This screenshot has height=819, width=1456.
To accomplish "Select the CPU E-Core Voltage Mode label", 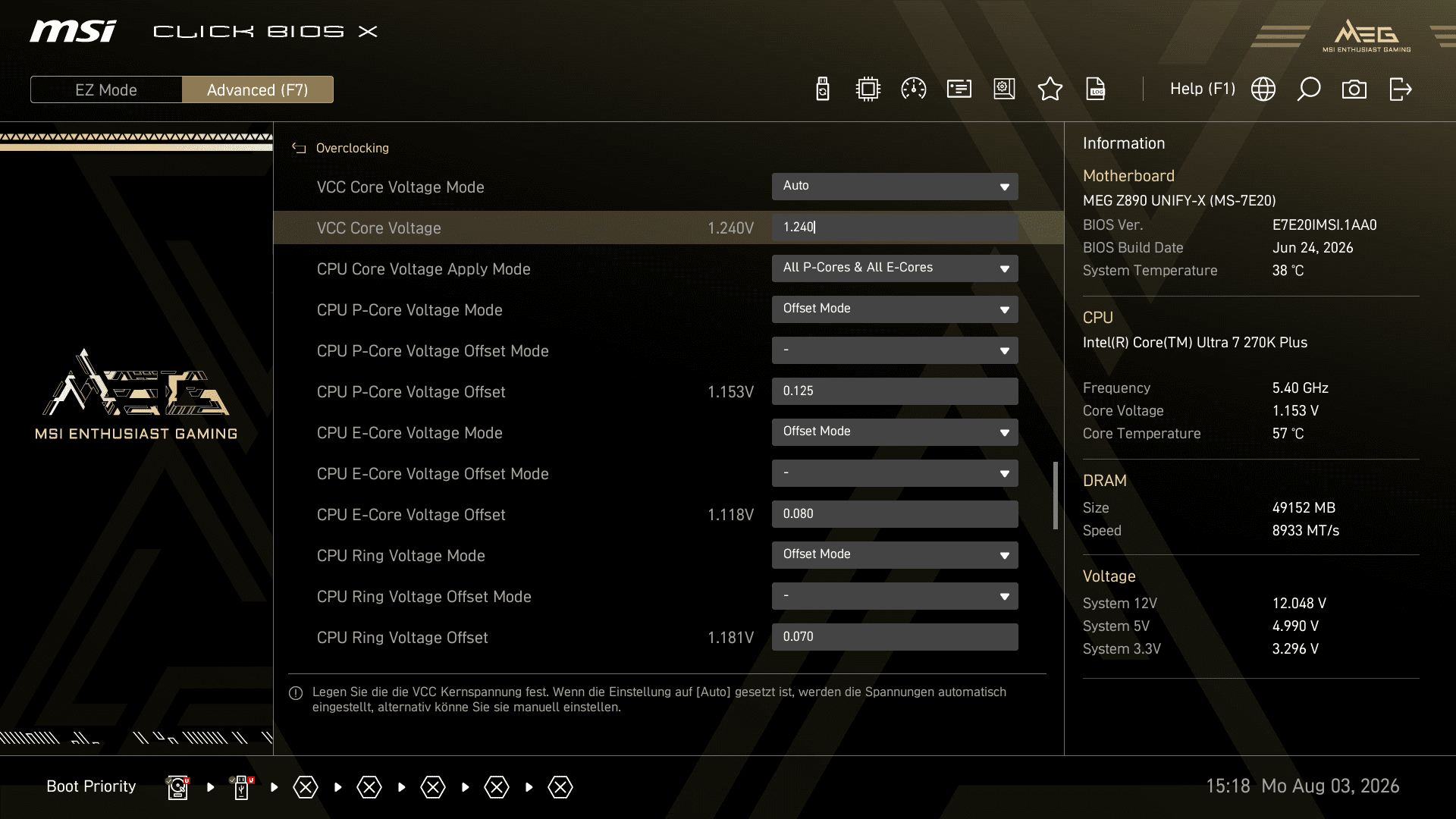I will point(409,433).
